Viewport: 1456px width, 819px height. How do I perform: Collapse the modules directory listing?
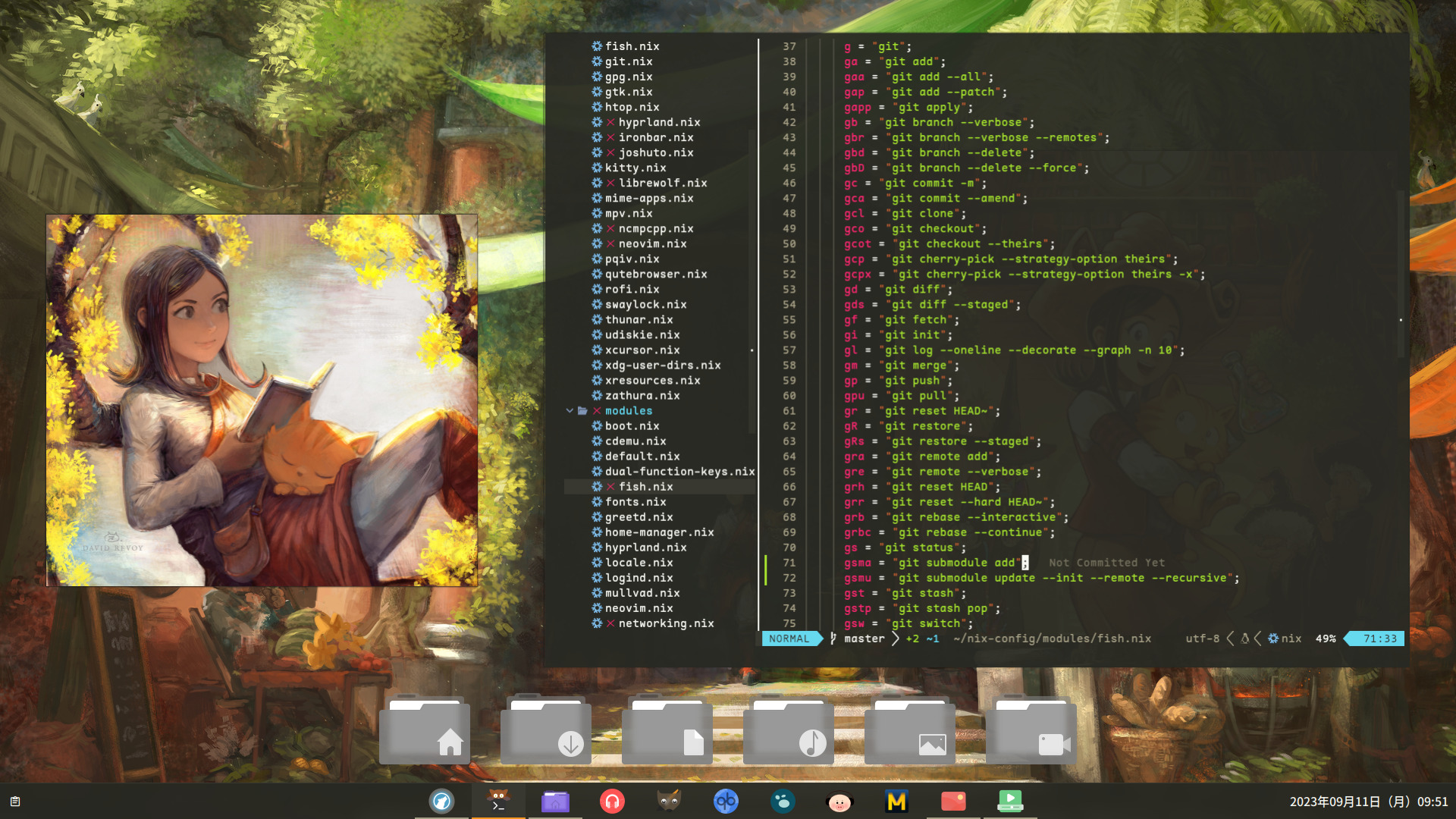569,410
